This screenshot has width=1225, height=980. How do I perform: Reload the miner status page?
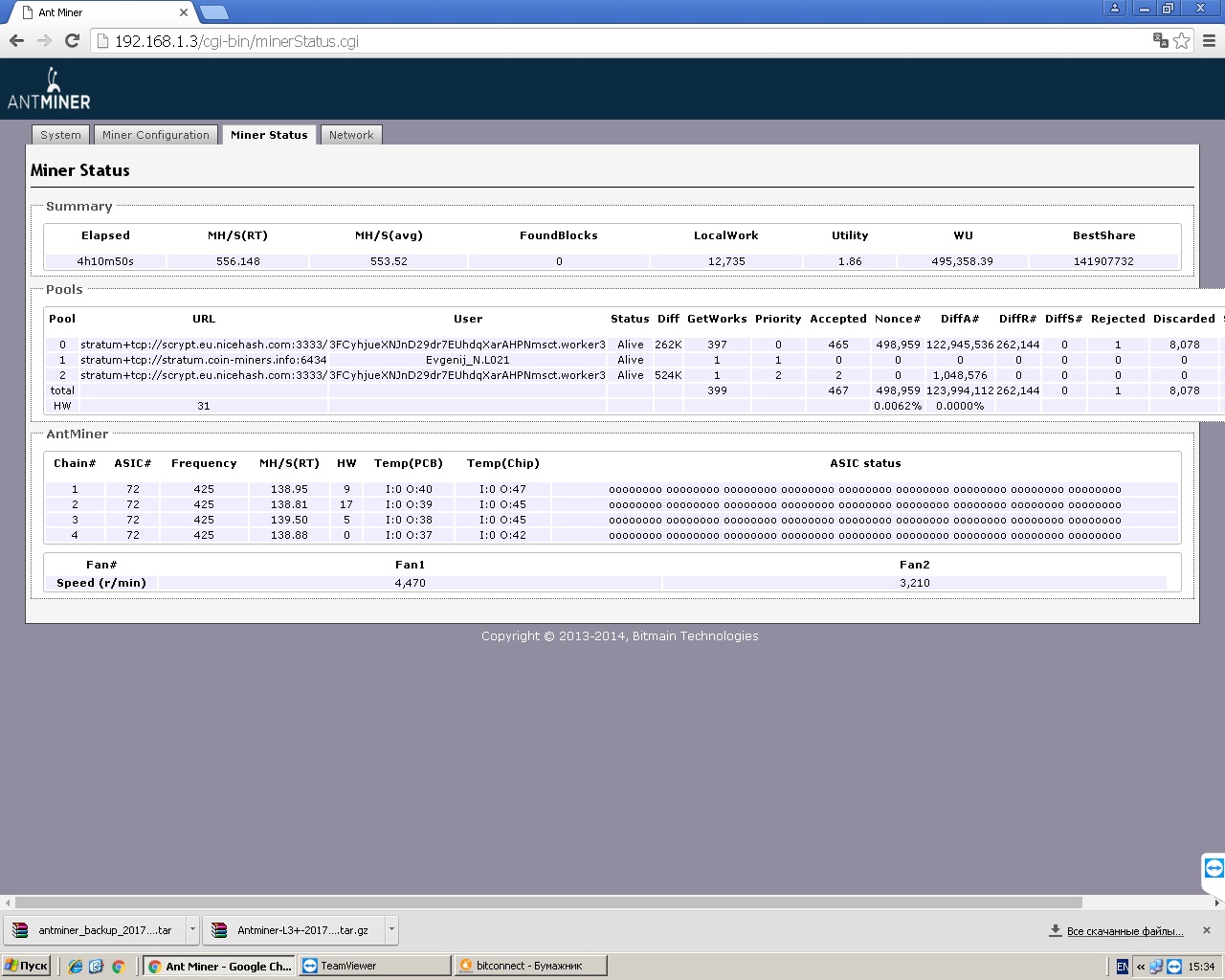pos(72,40)
